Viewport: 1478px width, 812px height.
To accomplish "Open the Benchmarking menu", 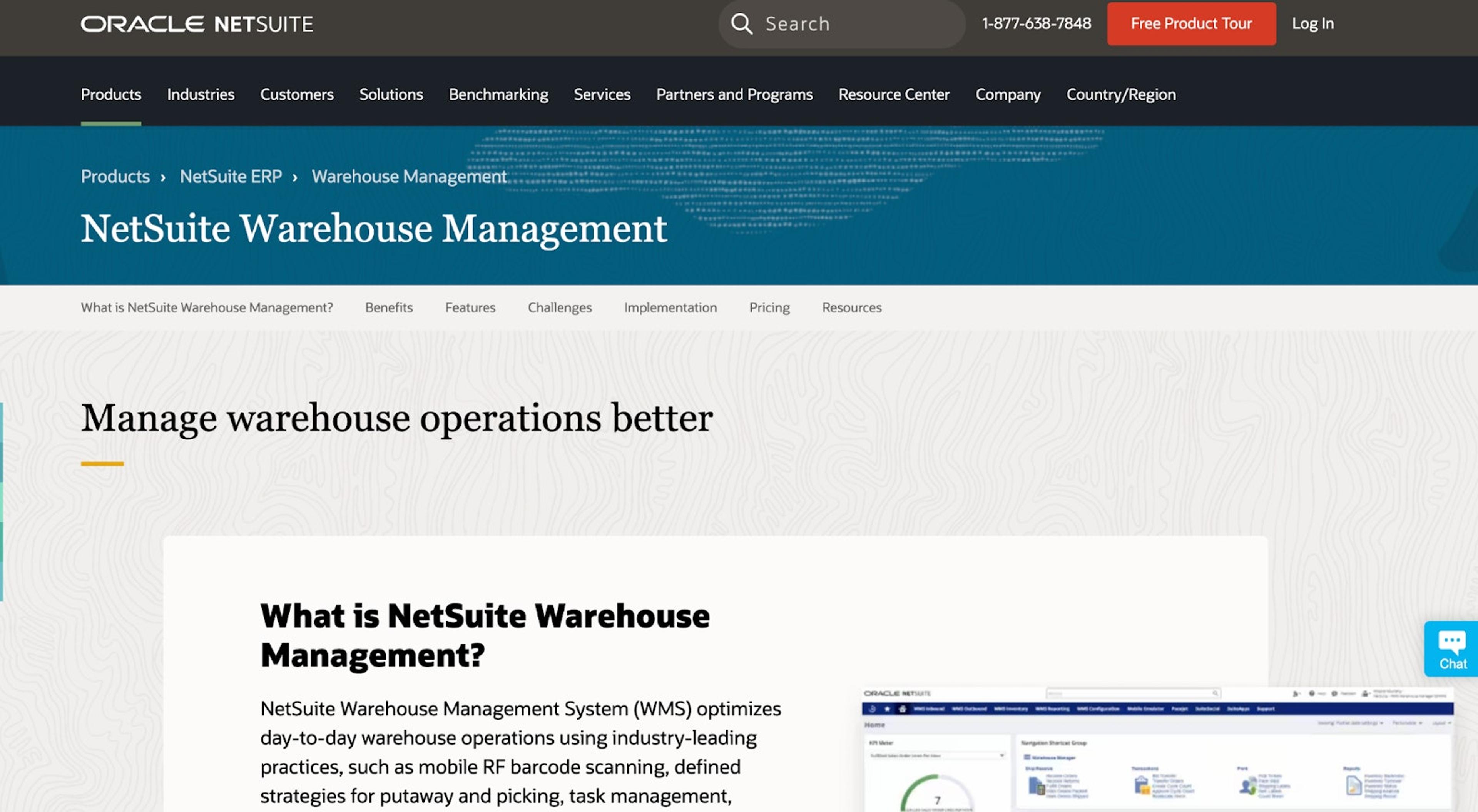I will [498, 94].
